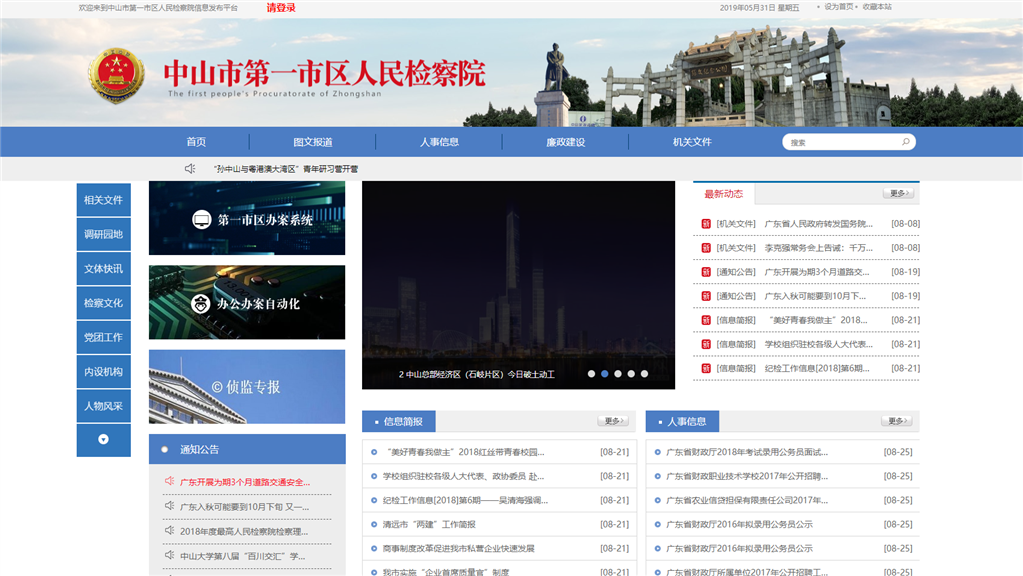1023x576 pixels.
Task: Click the speaker icon beside the news ticker
Action: coord(190,168)
